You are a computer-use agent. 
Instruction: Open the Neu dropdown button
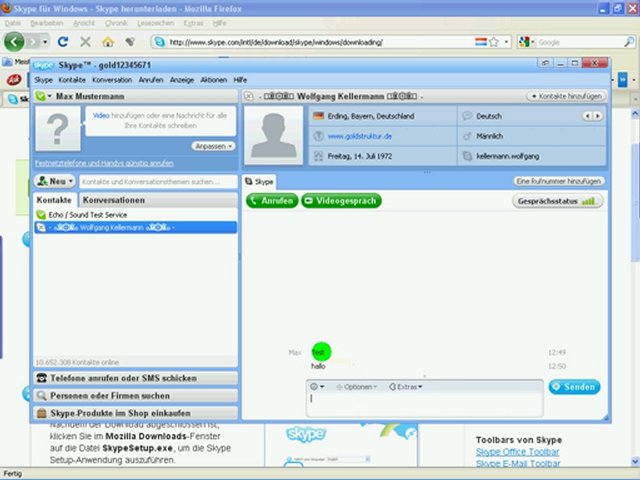point(55,181)
